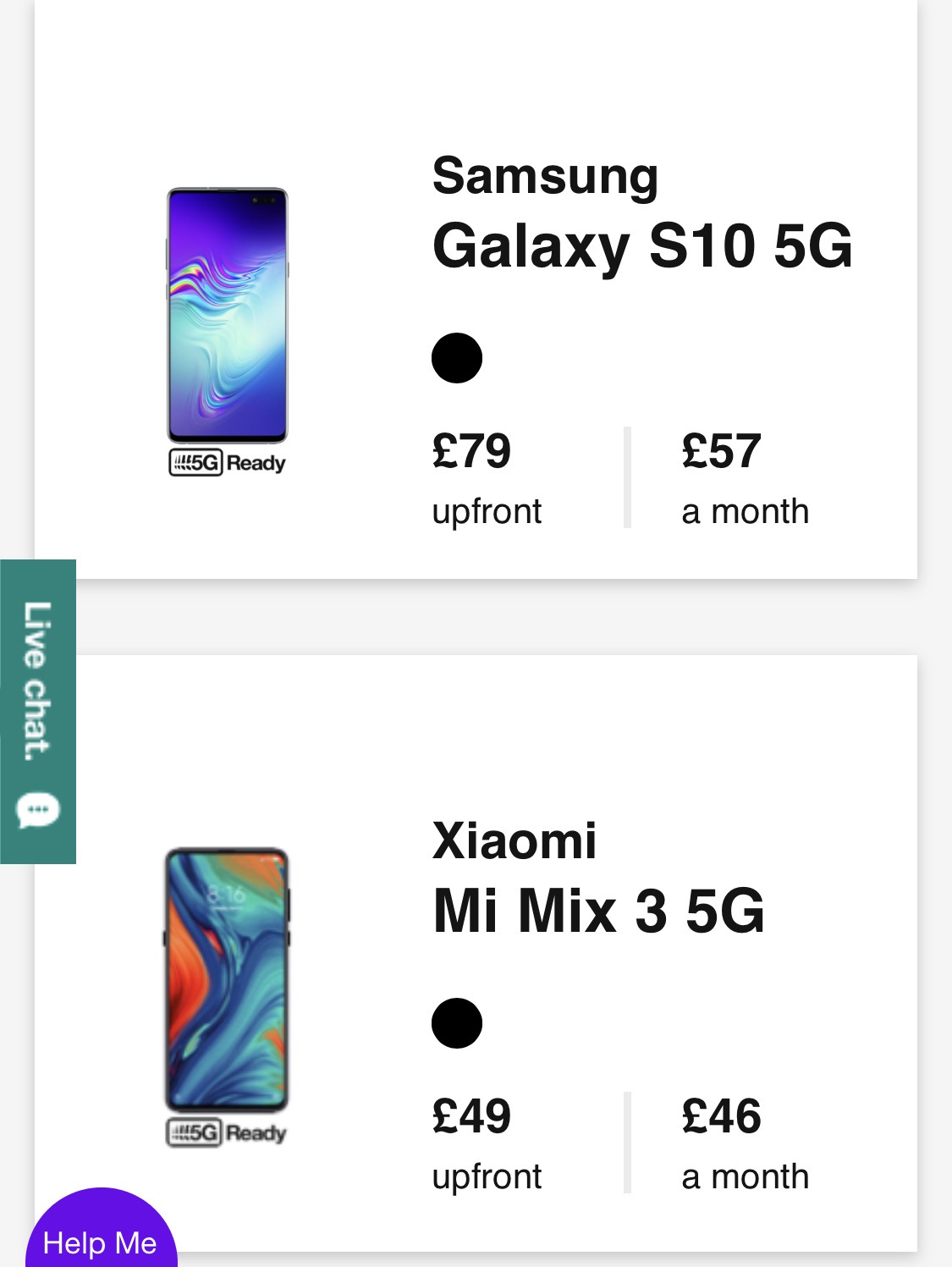Click the Xiaomi brand name
The height and width of the screenshot is (1267, 952).
click(x=515, y=841)
